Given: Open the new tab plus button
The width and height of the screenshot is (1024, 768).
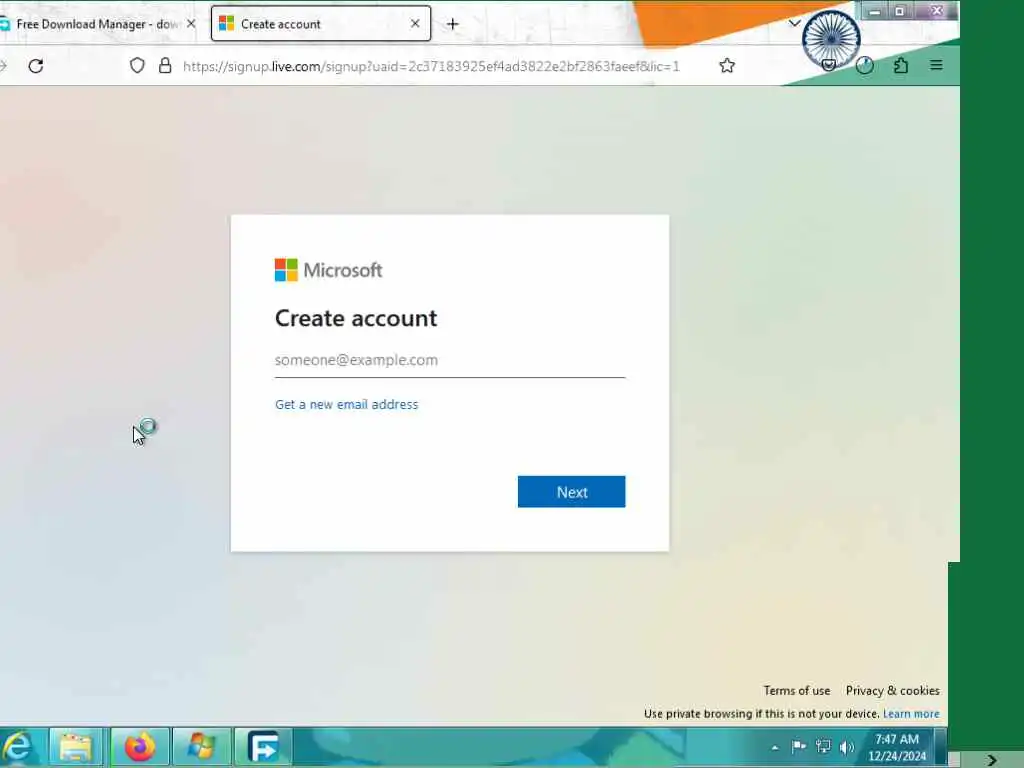Looking at the screenshot, I should (x=453, y=24).
